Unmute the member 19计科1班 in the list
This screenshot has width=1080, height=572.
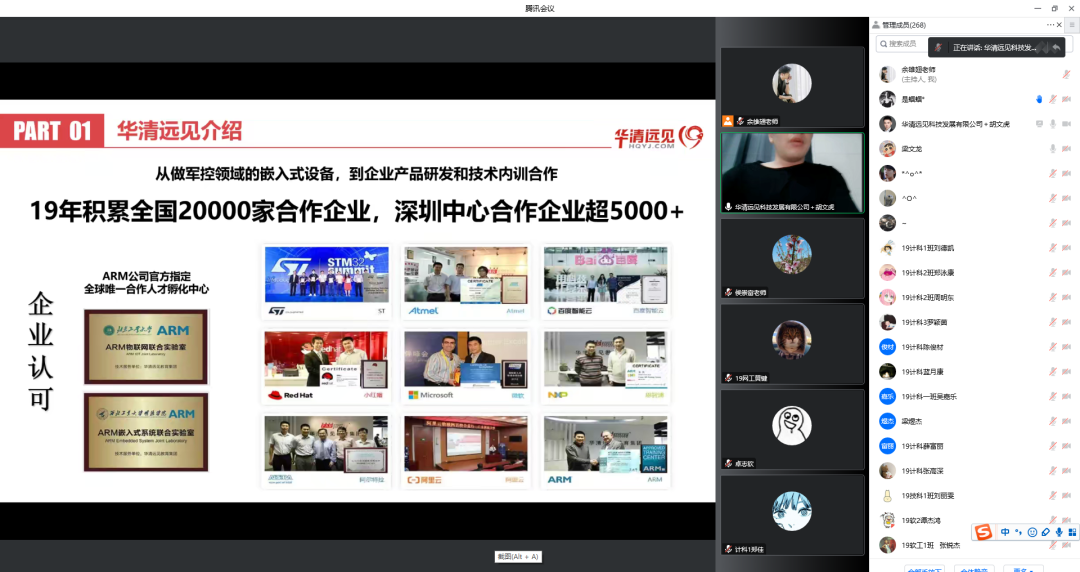point(1052,248)
